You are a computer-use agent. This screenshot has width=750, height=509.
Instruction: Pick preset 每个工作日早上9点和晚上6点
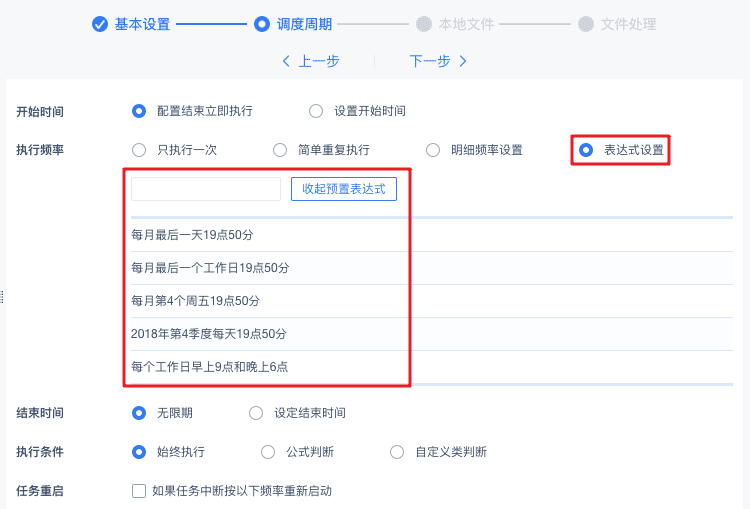pyautogui.click(x=210, y=367)
